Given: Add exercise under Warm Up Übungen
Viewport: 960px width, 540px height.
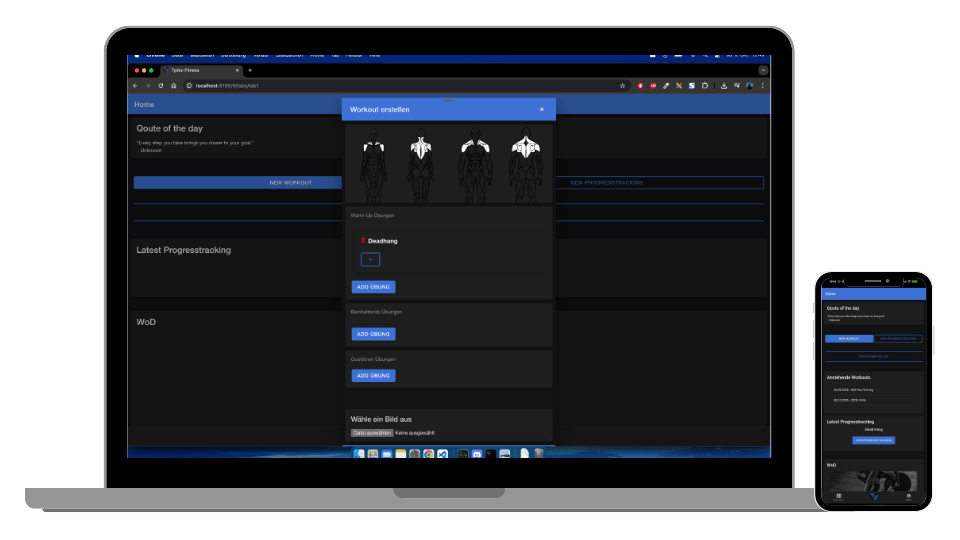Looking at the screenshot, I should click(x=373, y=287).
